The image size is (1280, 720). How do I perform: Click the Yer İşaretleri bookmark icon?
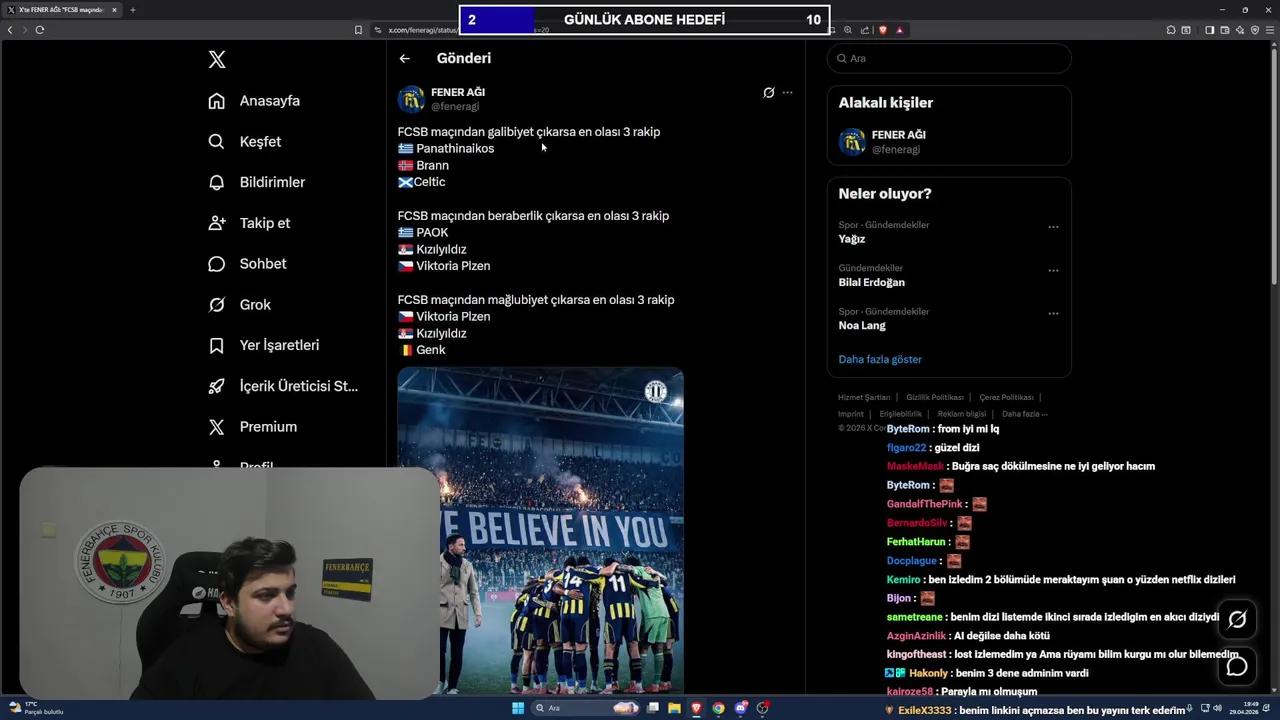(216, 345)
